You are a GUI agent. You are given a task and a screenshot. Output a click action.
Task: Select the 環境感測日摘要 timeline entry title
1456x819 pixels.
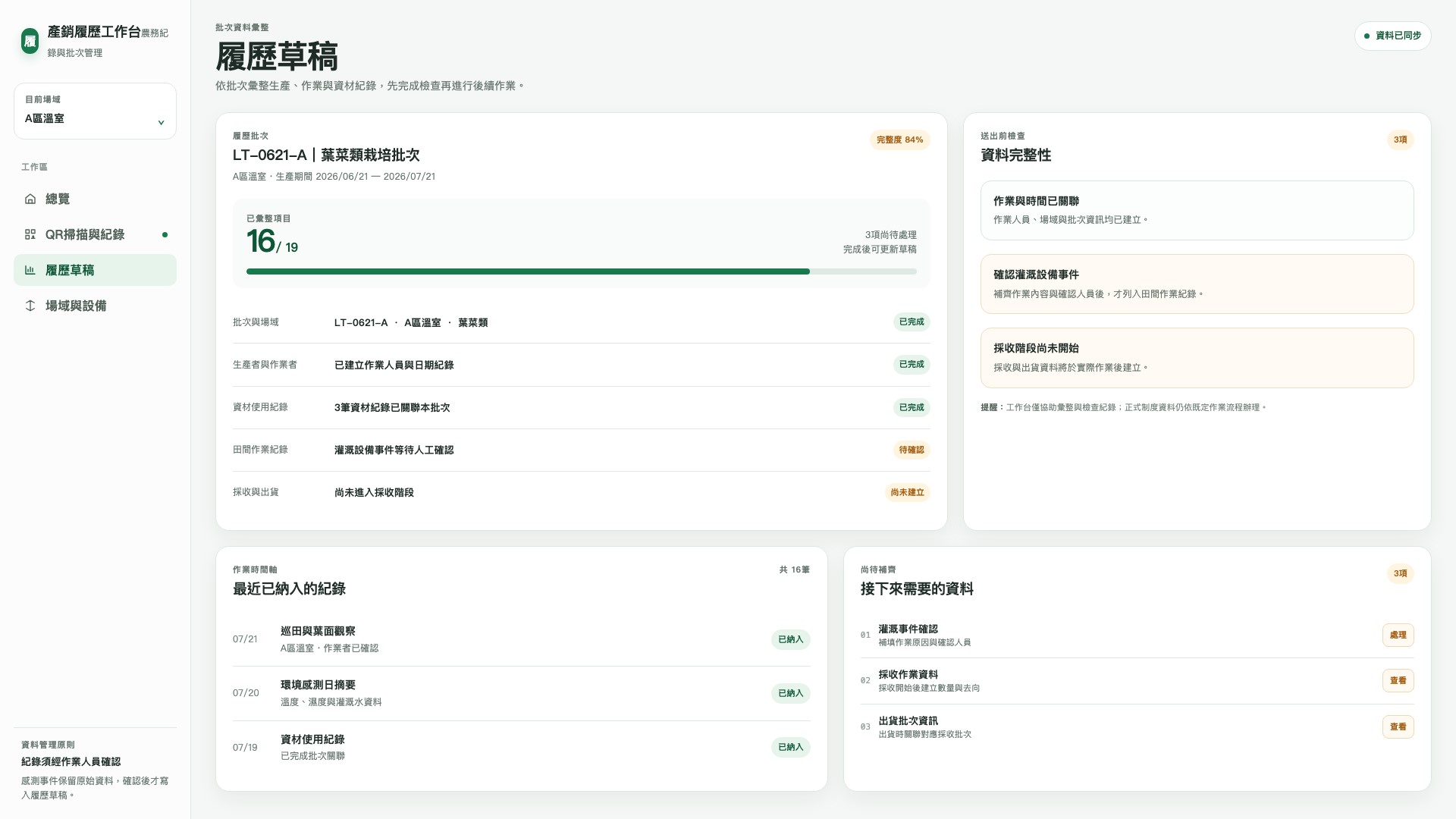(x=318, y=685)
